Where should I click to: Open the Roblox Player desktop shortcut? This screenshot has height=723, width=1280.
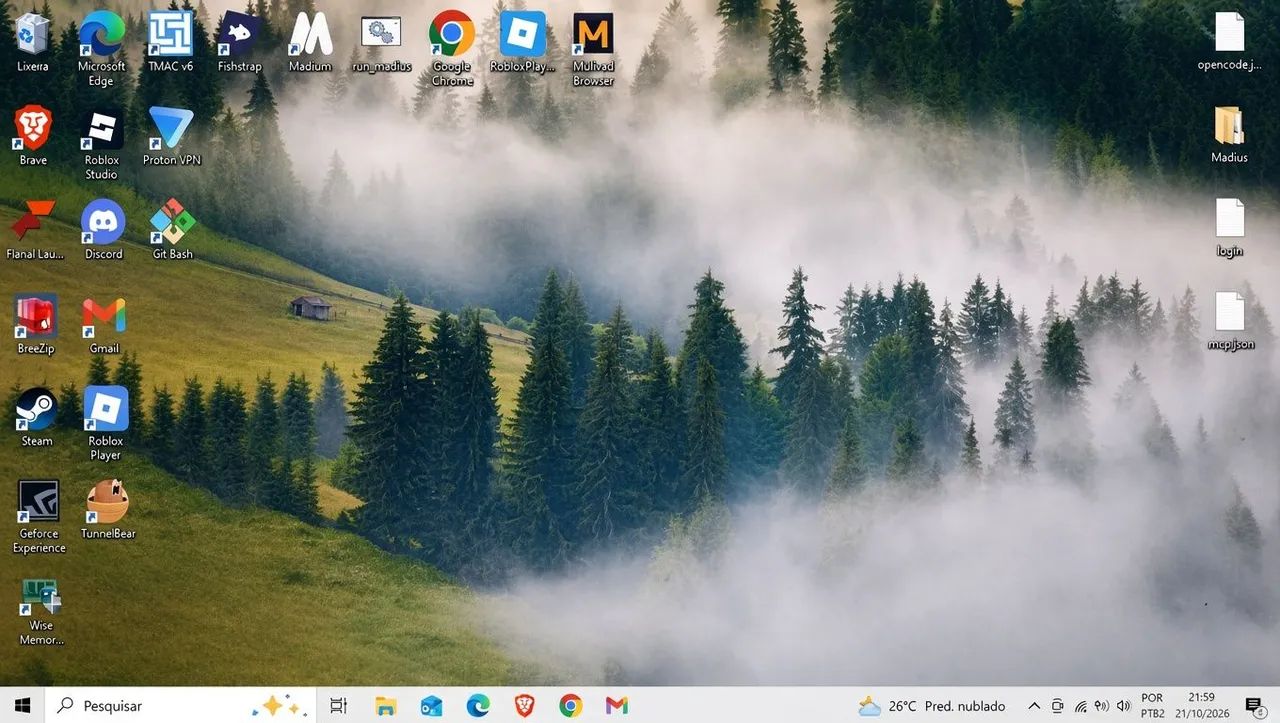105,424
